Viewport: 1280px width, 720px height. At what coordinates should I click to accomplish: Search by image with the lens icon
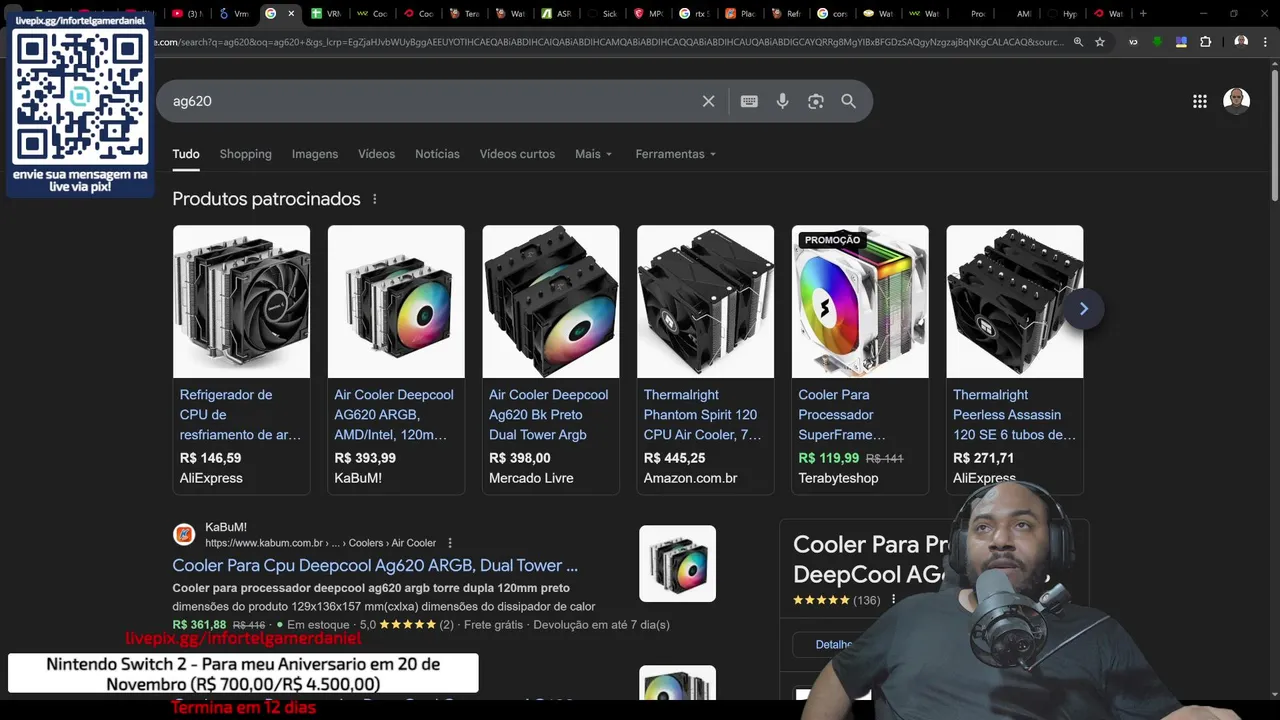816,101
